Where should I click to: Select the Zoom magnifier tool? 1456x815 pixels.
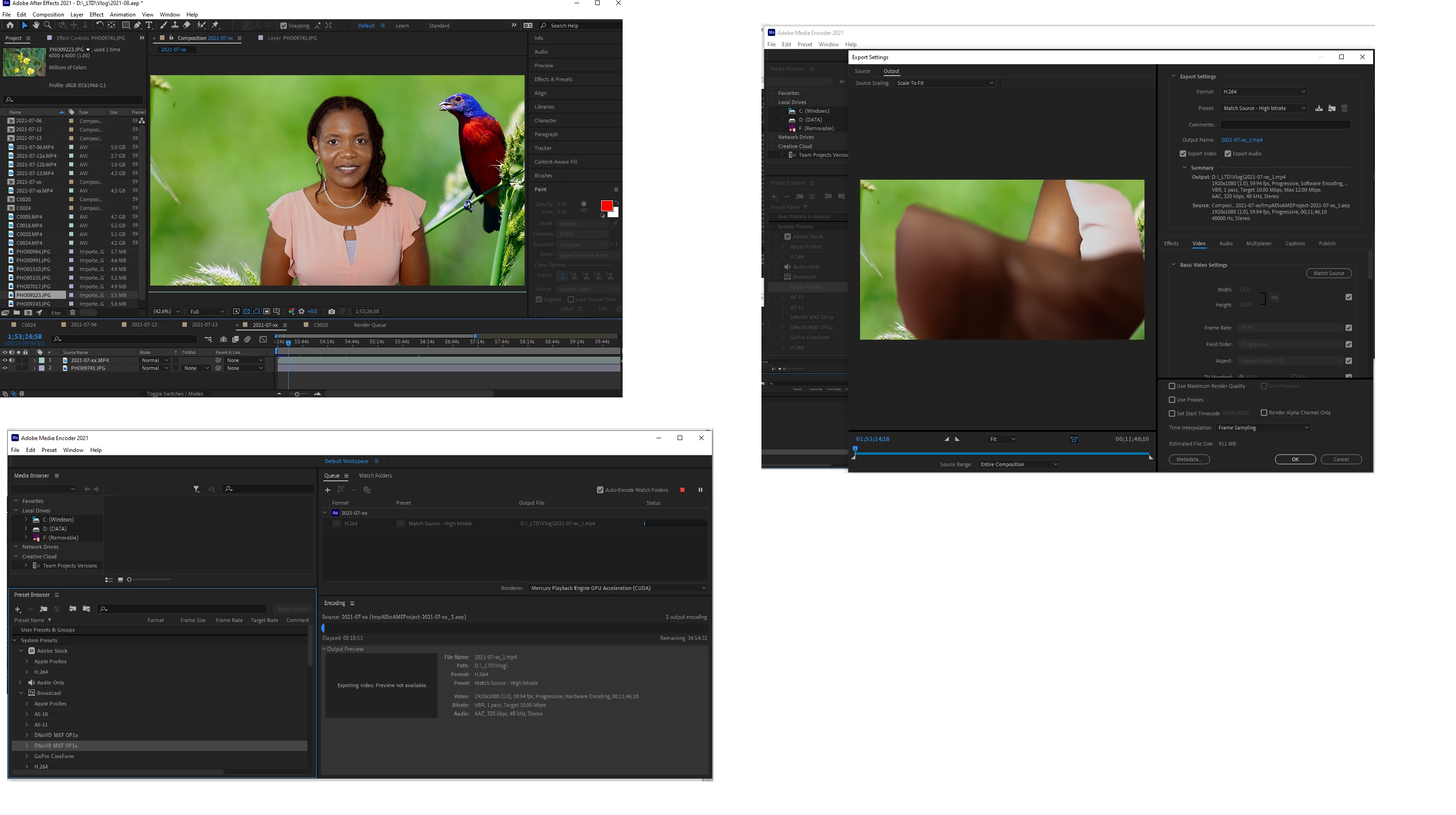(48, 25)
